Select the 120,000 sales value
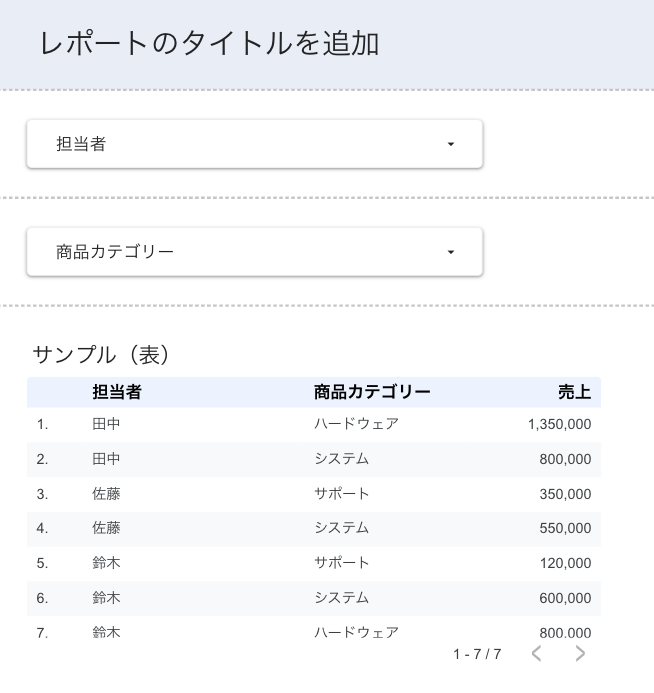The height and width of the screenshot is (693, 654). 565,563
